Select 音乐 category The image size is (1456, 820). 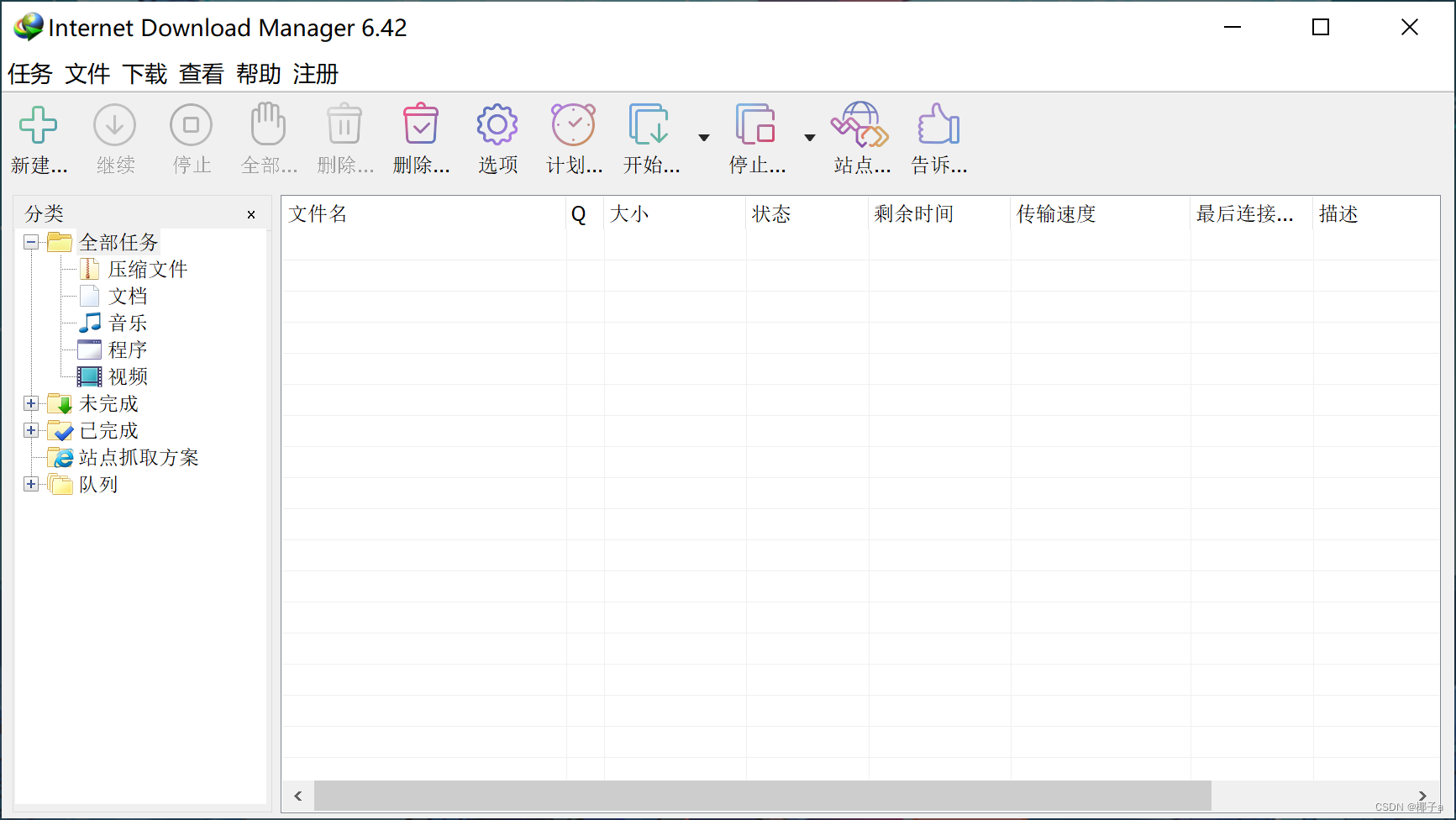[x=128, y=323]
